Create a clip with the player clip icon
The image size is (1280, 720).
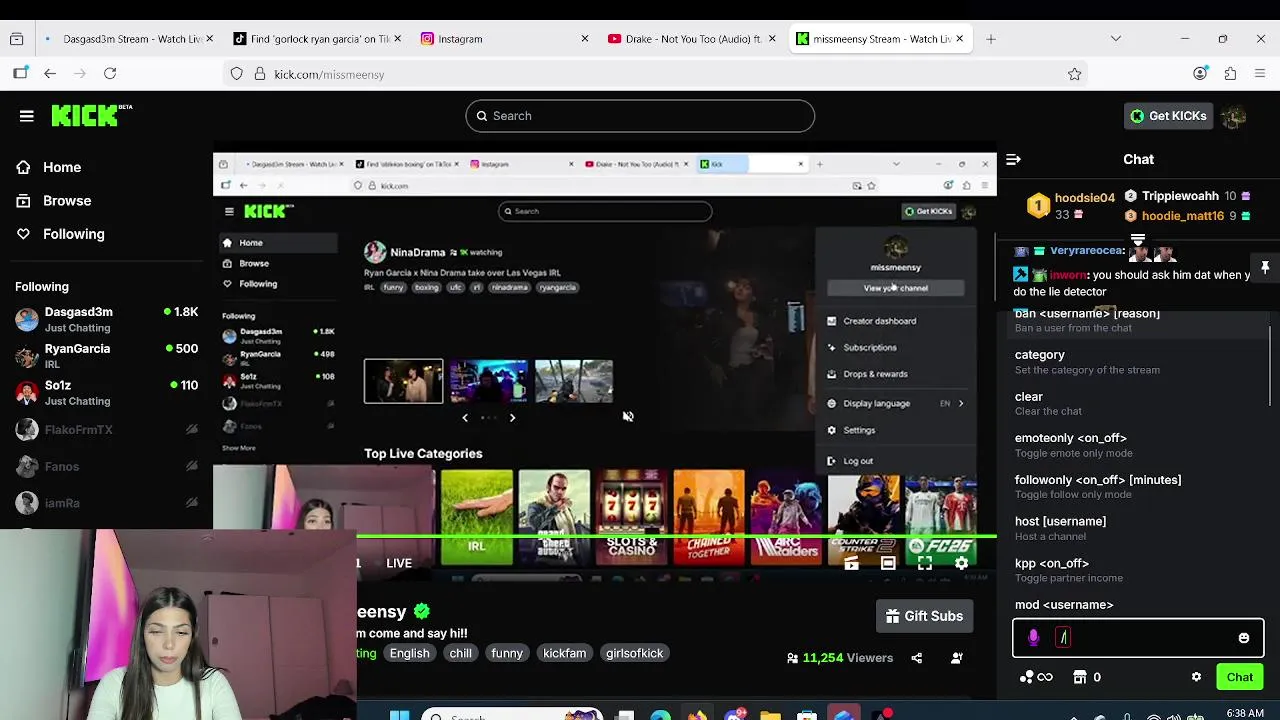(x=851, y=564)
